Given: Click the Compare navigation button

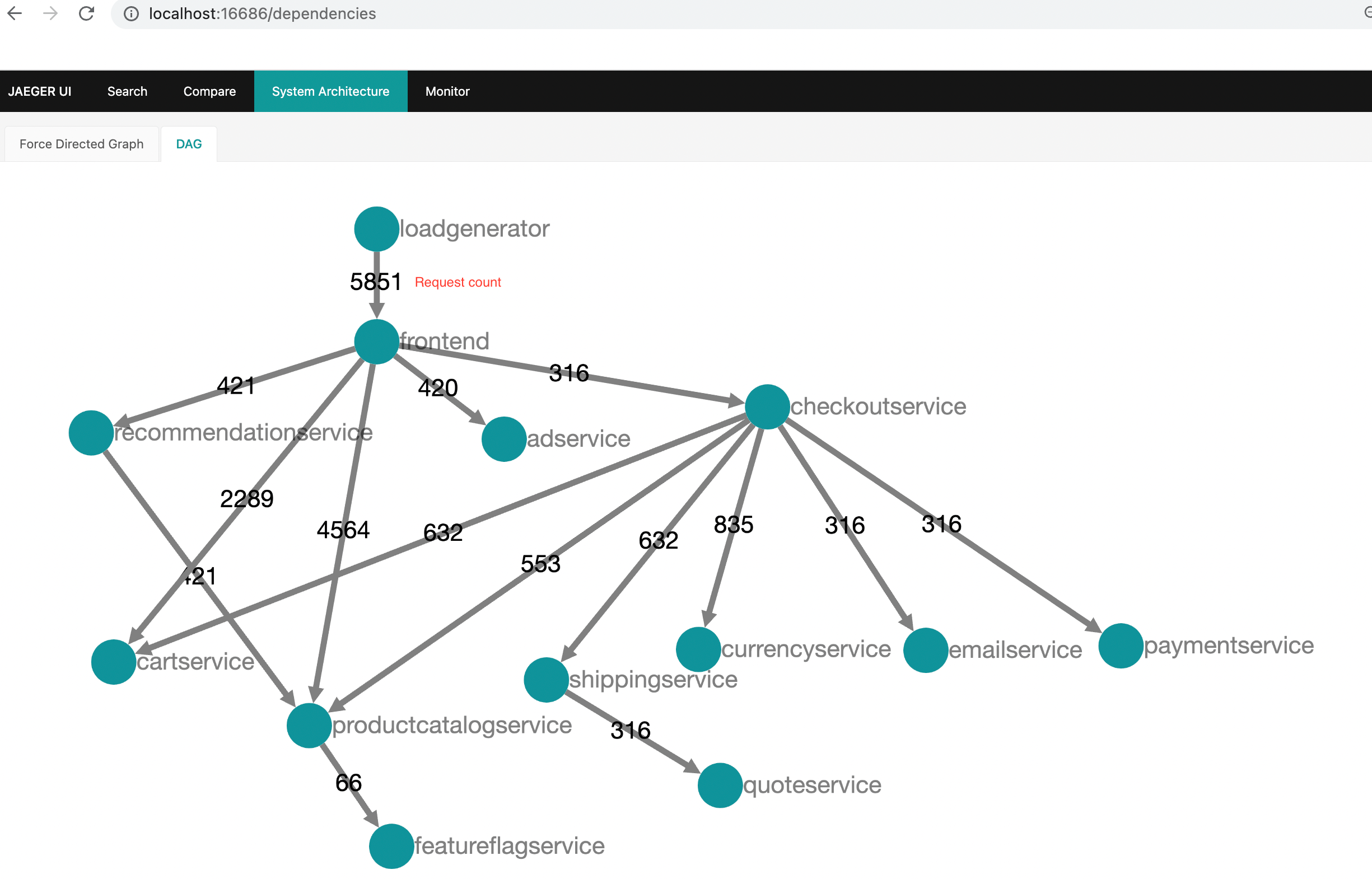Looking at the screenshot, I should [x=209, y=91].
